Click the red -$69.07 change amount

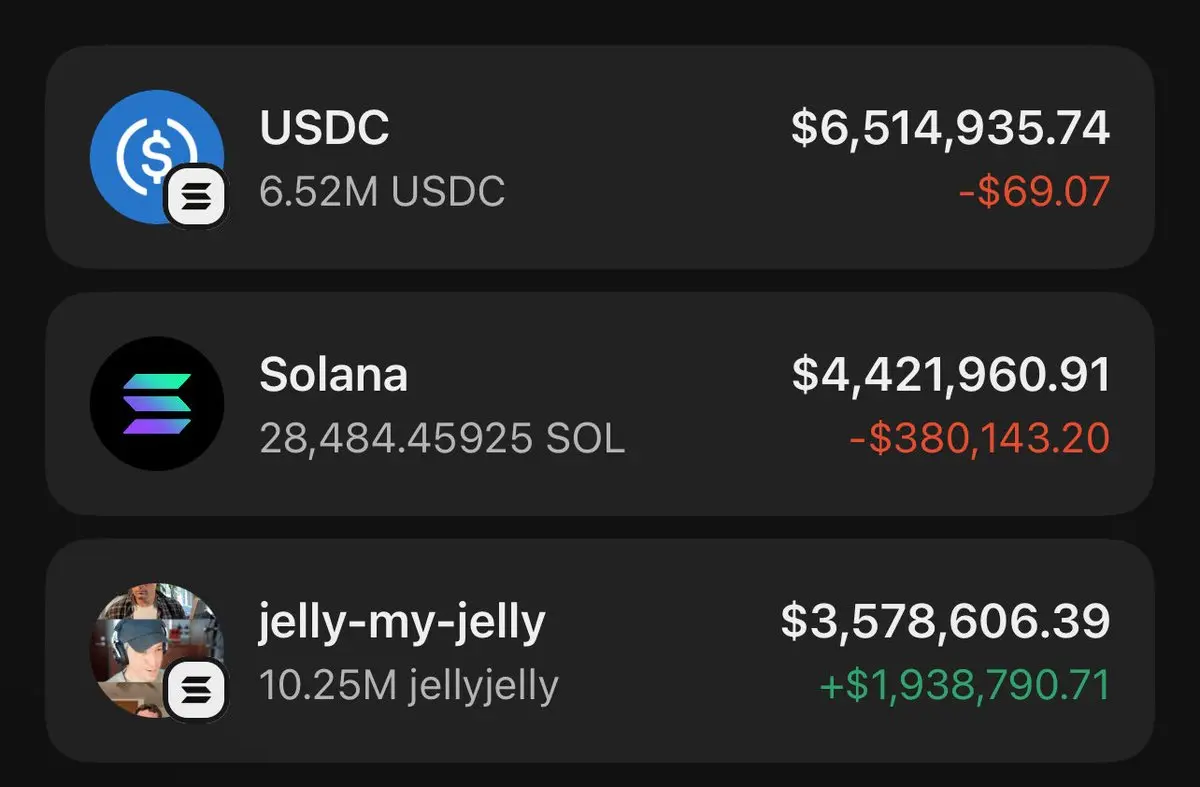pos(1034,191)
